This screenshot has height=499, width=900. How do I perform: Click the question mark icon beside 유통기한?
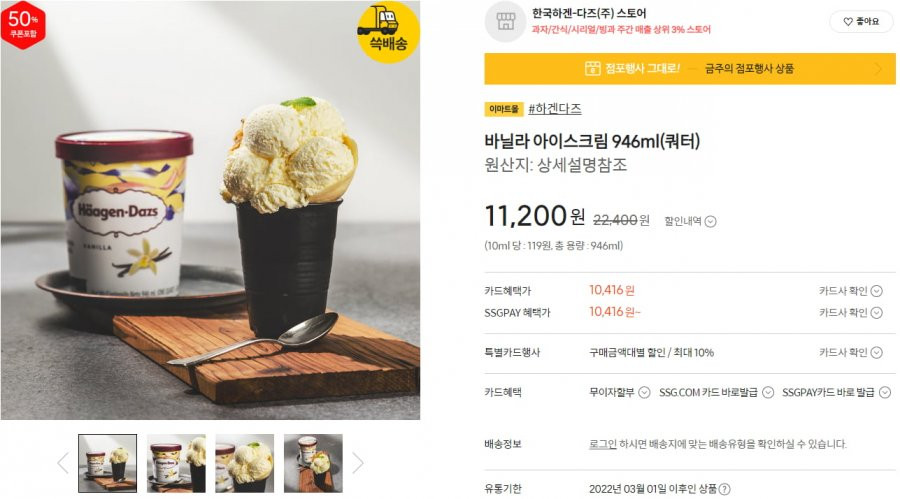pos(725,489)
